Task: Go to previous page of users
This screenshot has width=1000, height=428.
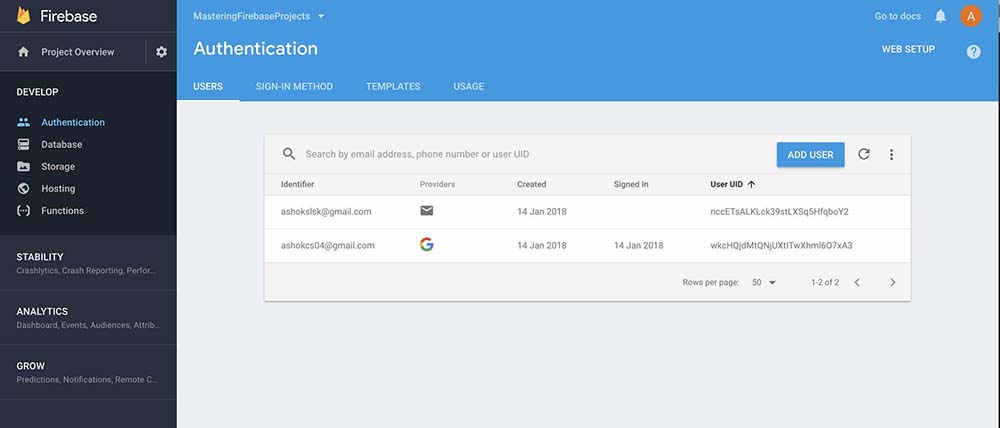Action: [x=857, y=283]
